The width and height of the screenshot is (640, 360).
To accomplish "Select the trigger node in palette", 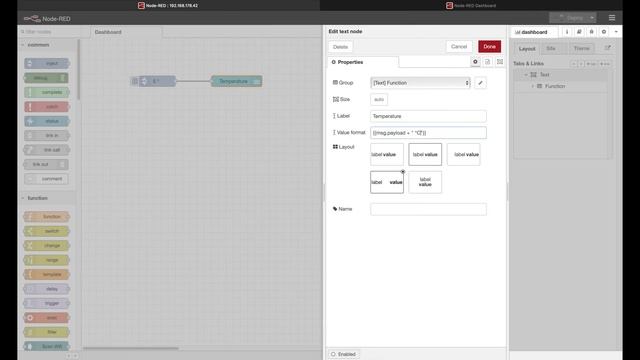I will pos(47,303).
